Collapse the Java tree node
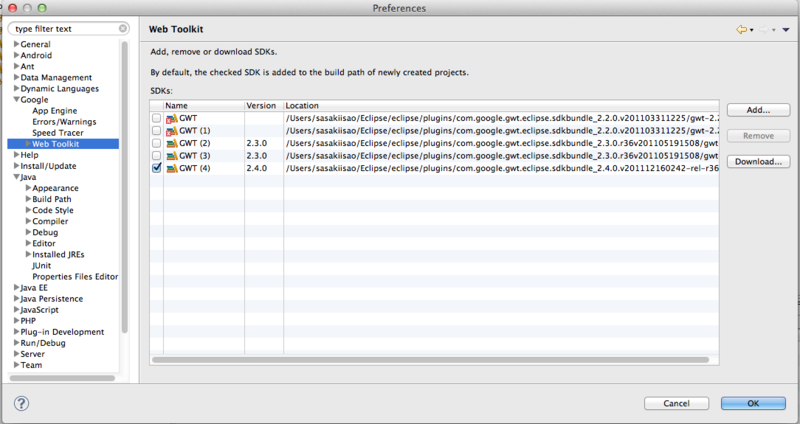The width and height of the screenshot is (800, 424). pos(16,177)
